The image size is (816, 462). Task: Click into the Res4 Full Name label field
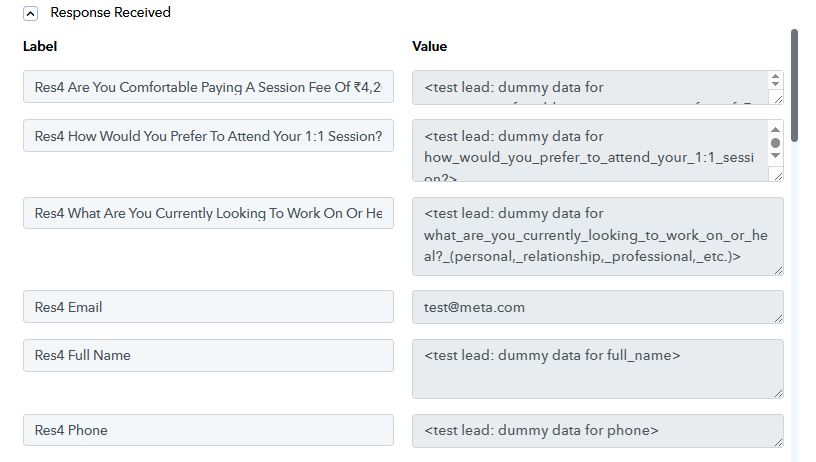point(208,355)
